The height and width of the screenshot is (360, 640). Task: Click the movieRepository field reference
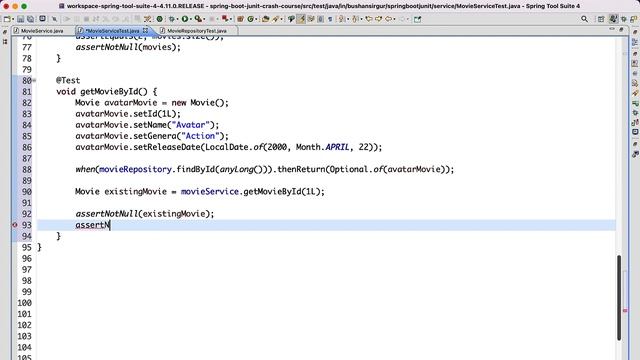[x=135, y=169]
